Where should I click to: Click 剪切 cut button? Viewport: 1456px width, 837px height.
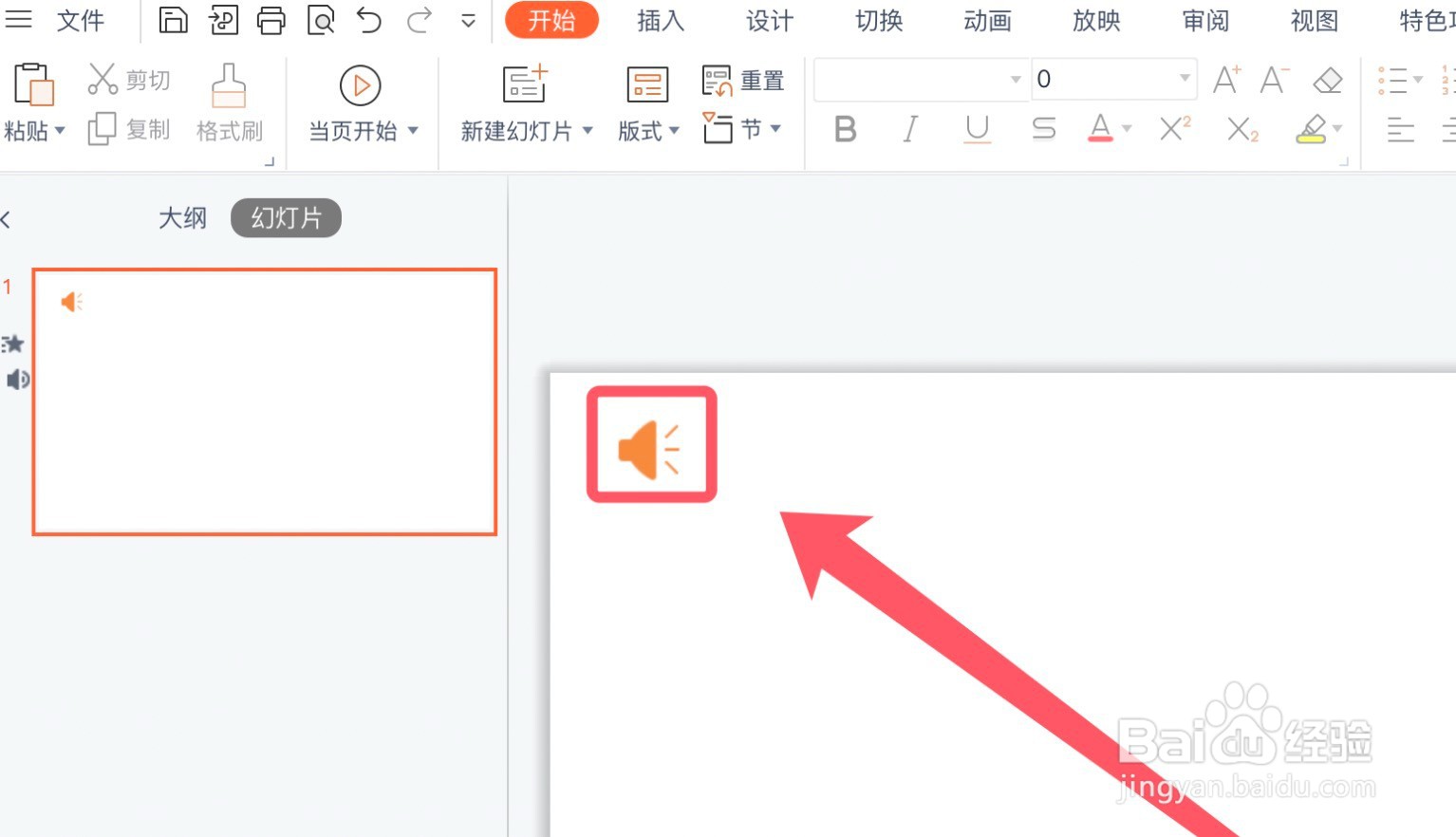click(129, 80)
